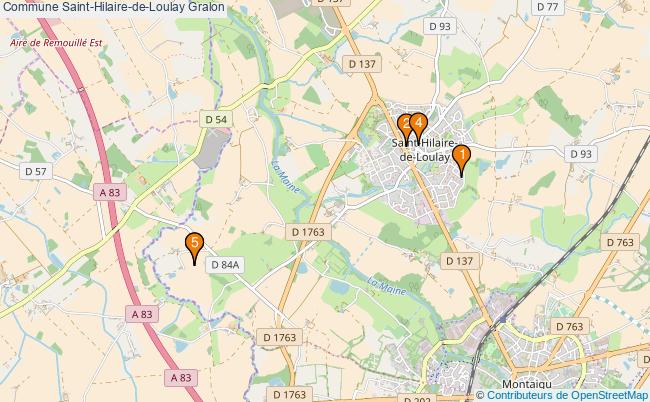Click the D 93 shield at map top
Viewport: 650px width, 402px height.
[x=439, y=27]
